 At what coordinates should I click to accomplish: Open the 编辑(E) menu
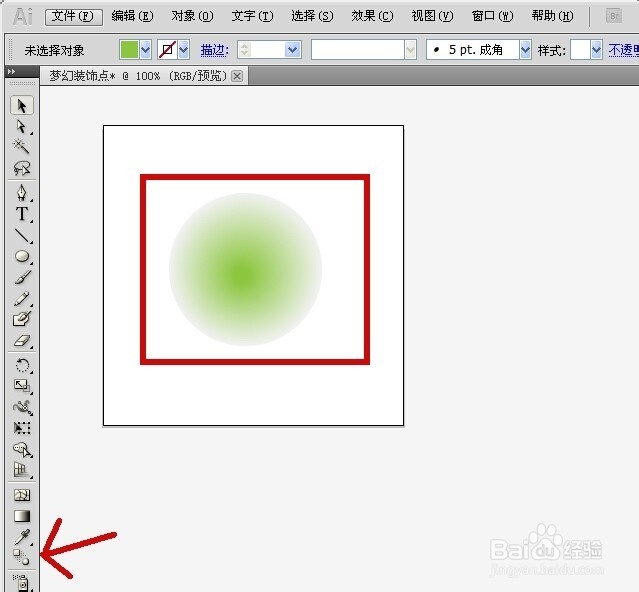pyautogui.click(x=132, y=16)
